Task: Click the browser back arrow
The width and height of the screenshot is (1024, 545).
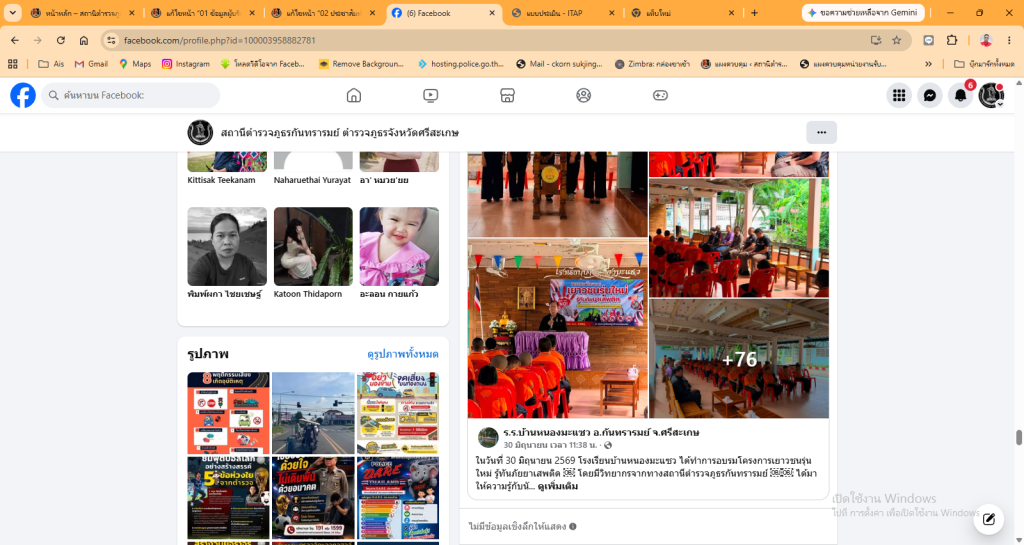Action: click(14, 40)
